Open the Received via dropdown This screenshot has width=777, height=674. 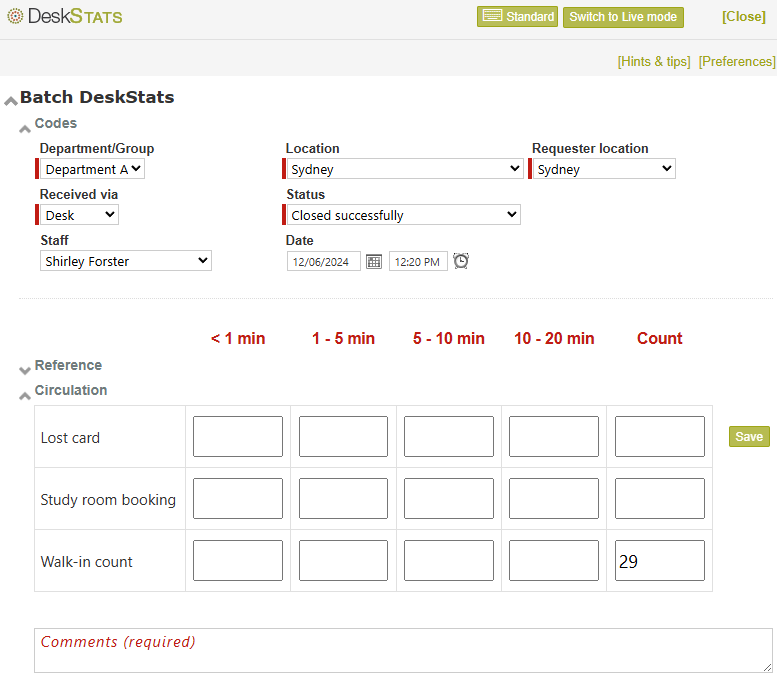(x=79, y=215)
